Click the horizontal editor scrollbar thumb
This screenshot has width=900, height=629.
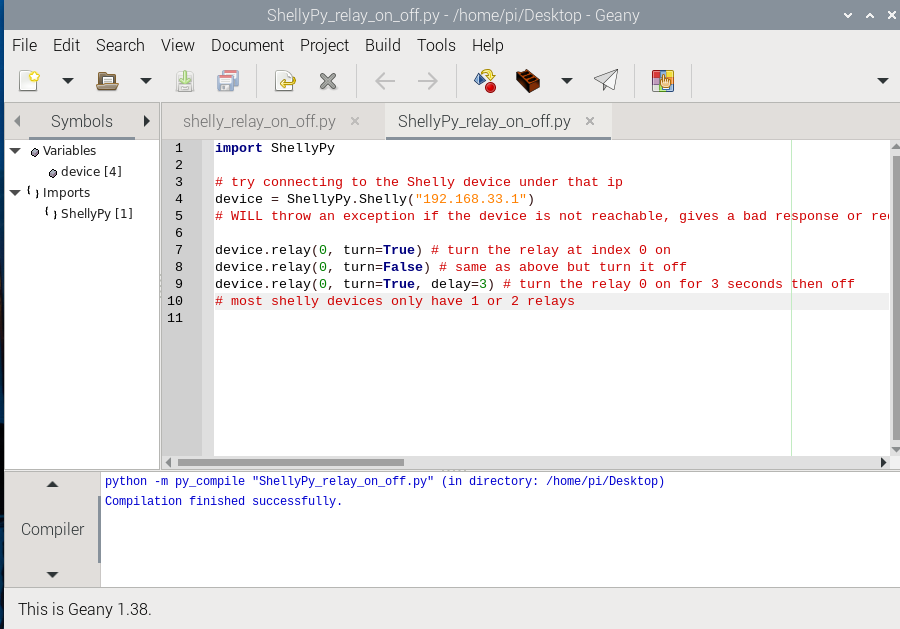tap(290, 463)
